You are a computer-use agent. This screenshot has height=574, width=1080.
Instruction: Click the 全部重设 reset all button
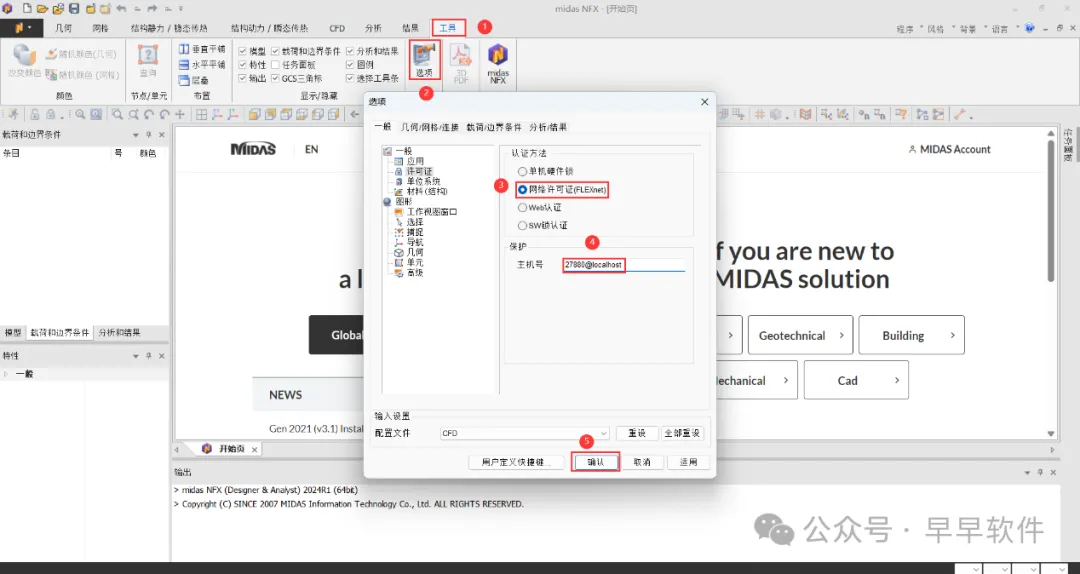point(682,433)
